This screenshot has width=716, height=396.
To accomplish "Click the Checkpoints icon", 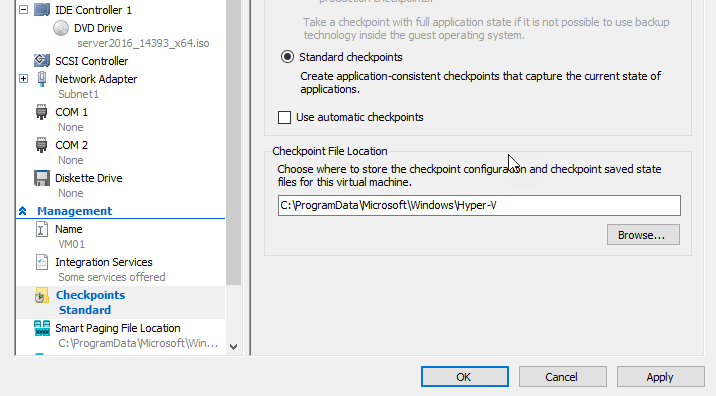I will coord(42,296).
